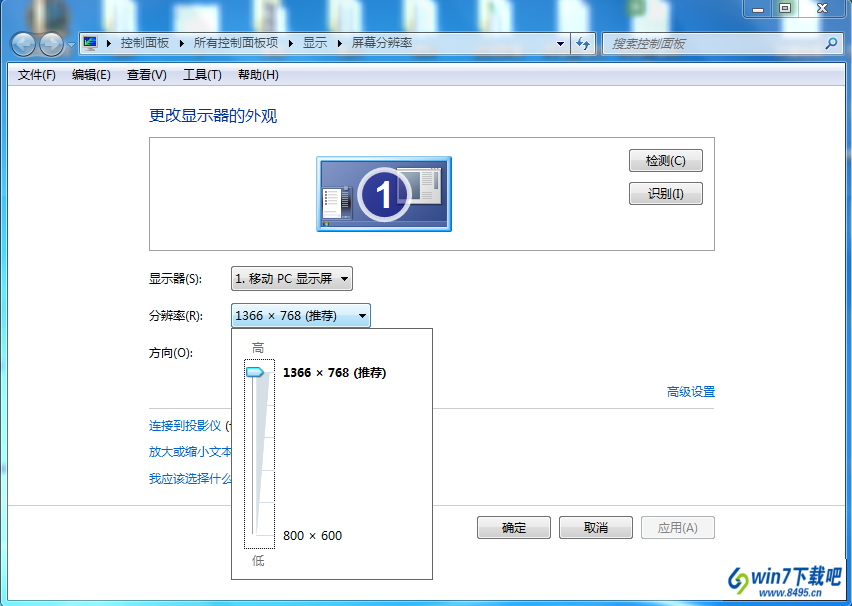Open the 分辨率(R) dropdown showing 1366 × 768

pyautogui.click(x=300, y=316)
